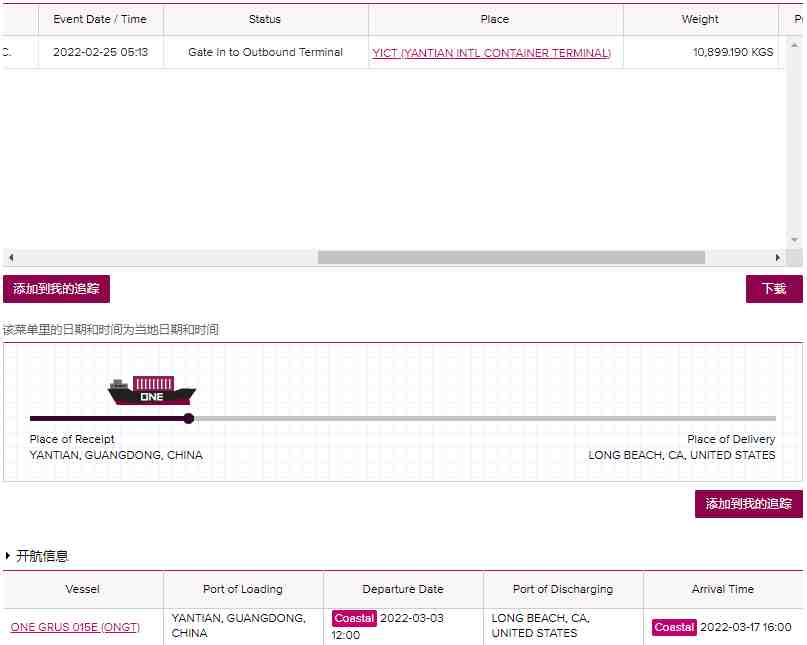Select the 2022-03-03 departure date text
807x645 pixels.
(412, 618)
